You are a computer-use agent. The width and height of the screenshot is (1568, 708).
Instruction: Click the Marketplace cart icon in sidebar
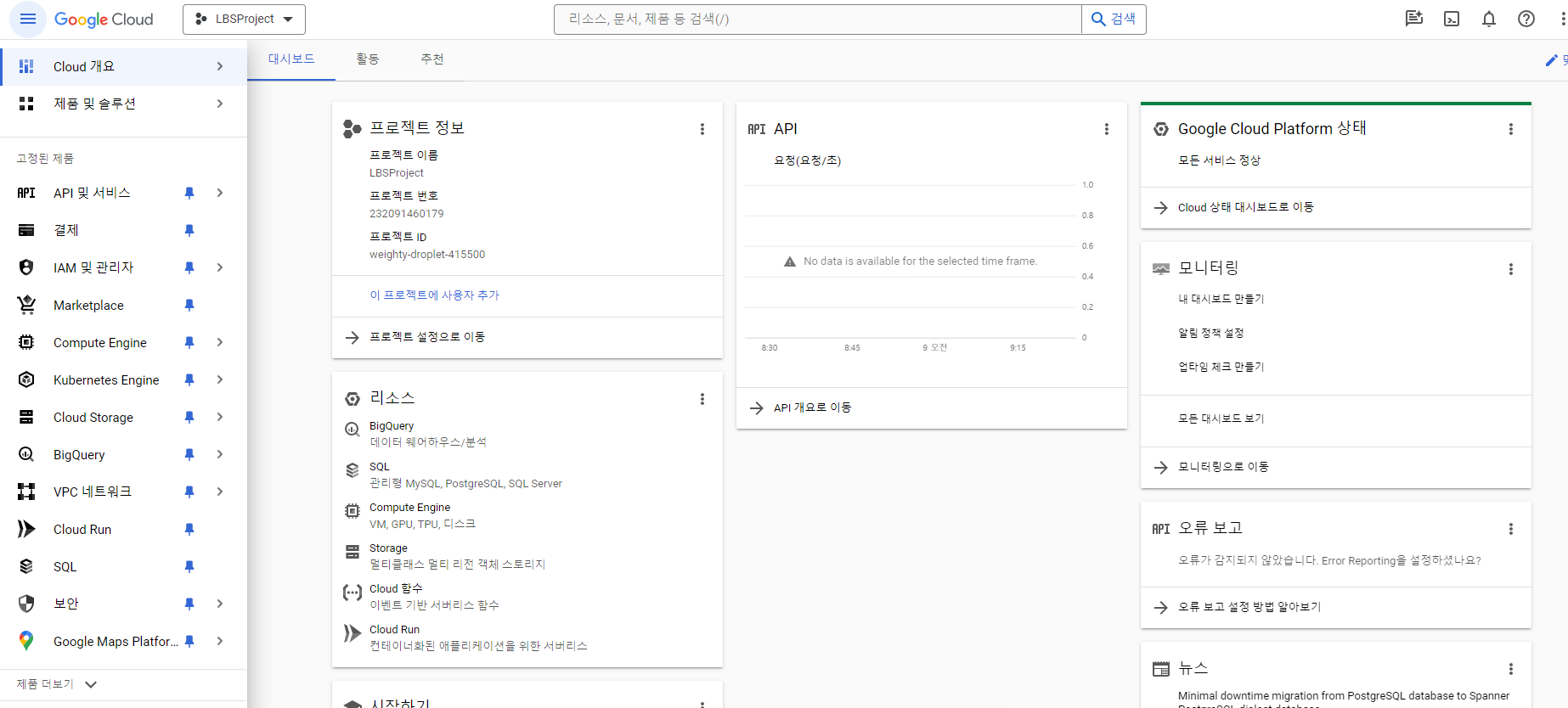point(26,305)
